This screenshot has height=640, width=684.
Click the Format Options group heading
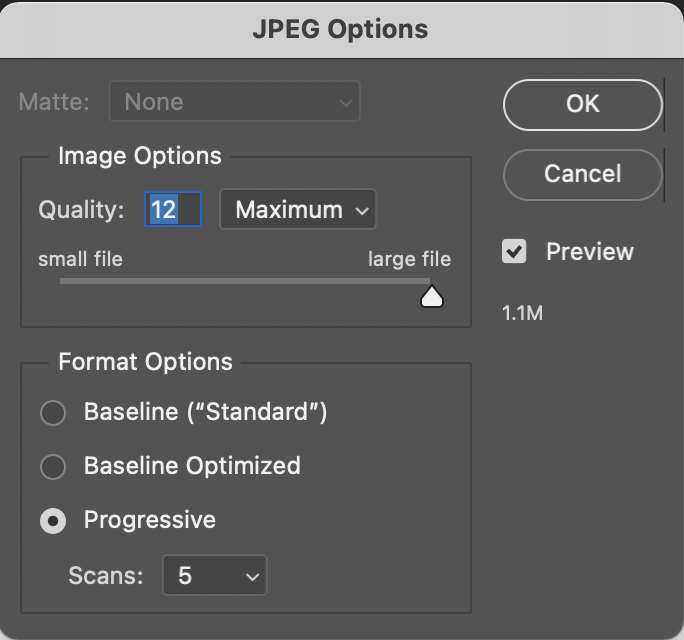click(x=145, y=362)
